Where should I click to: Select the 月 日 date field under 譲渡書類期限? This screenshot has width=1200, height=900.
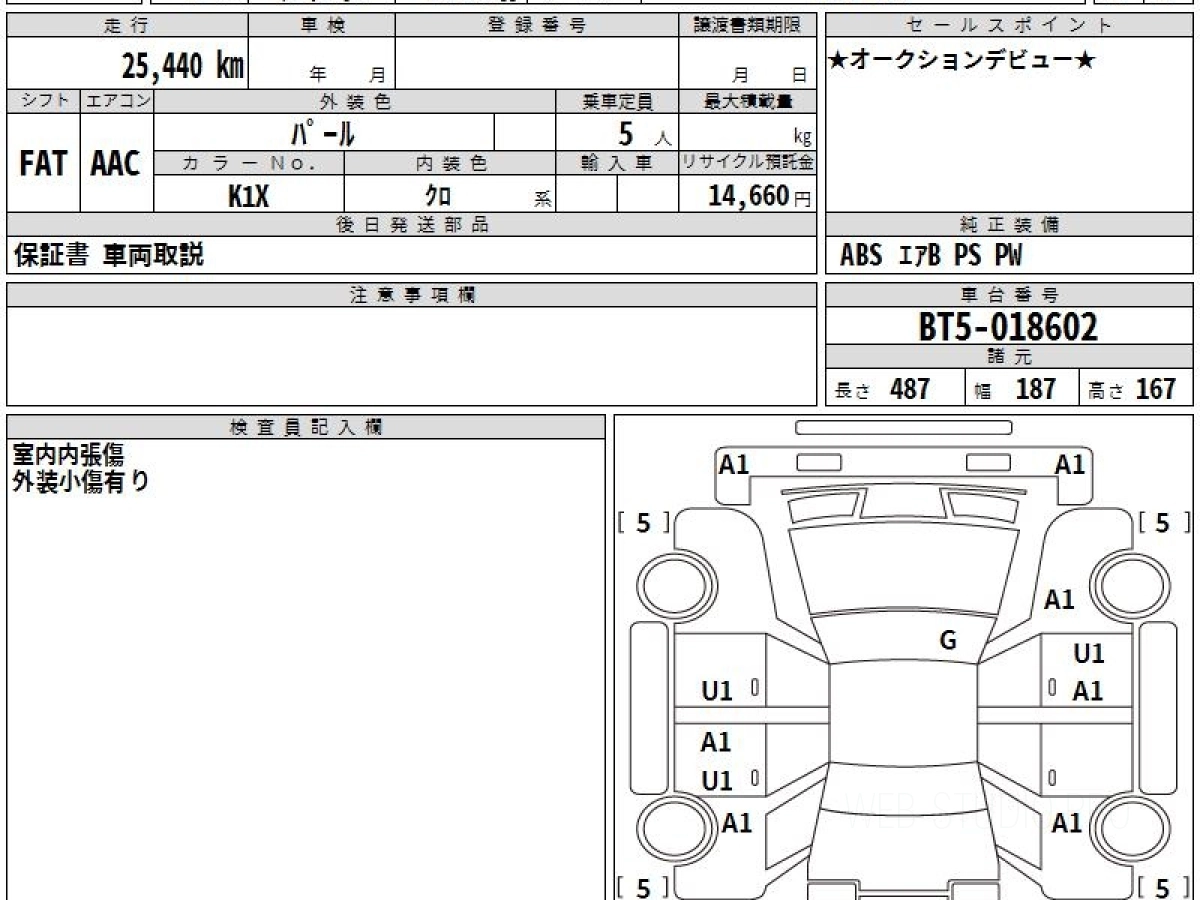pyautogui.click(x=747, y=64)
